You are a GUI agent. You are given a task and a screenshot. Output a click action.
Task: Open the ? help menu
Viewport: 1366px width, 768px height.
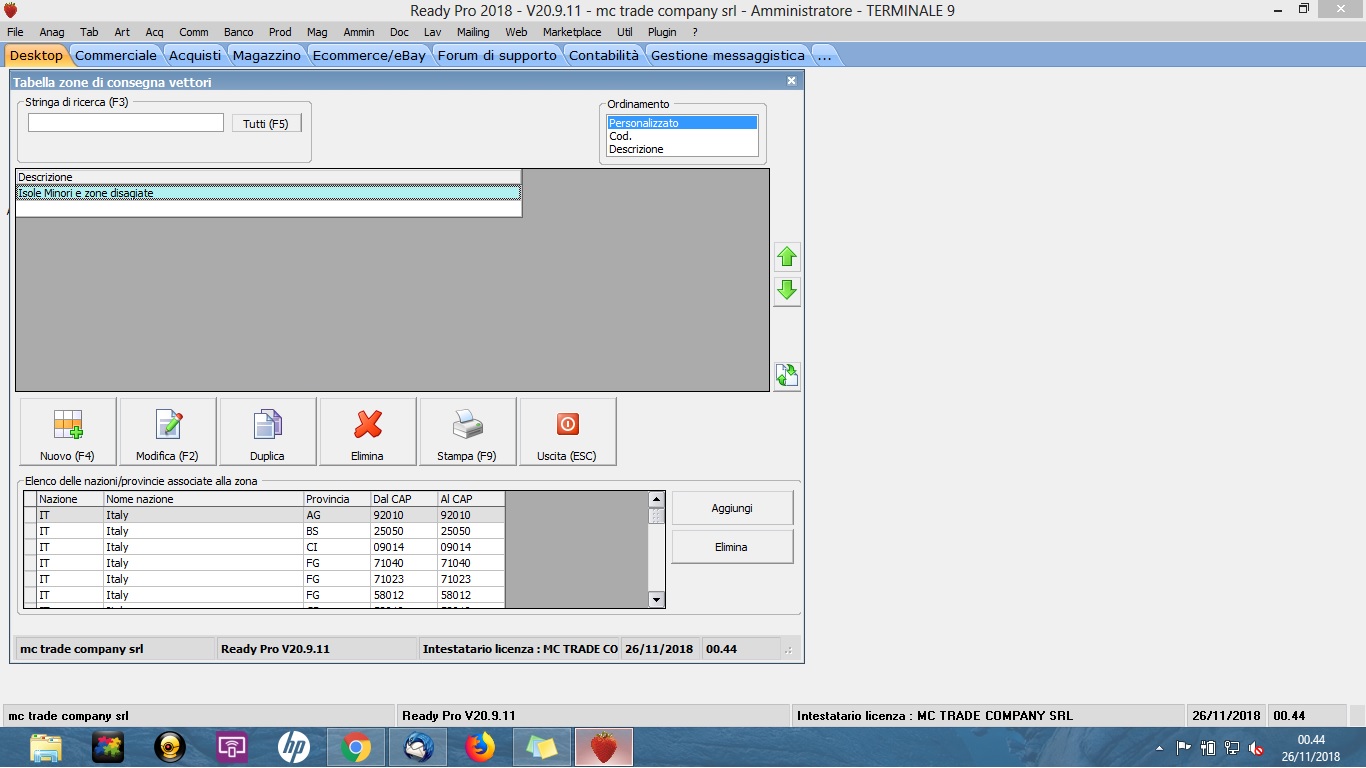695,32
